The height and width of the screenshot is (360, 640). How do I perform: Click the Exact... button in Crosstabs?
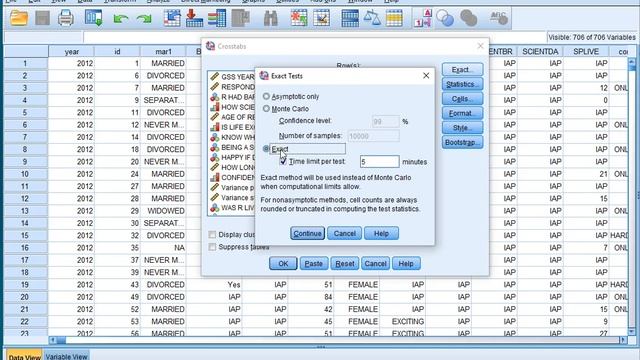click(x=462, y=69)
